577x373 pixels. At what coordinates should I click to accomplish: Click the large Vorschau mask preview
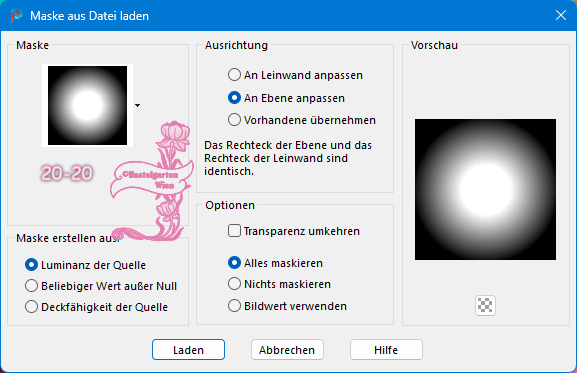click(x=485, y=189)
